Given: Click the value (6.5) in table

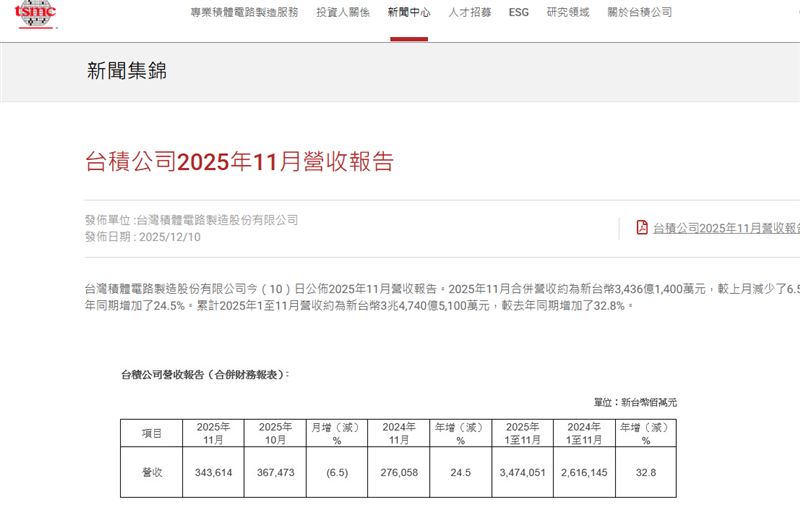Looking at the screenshot, I should point(337,473).
